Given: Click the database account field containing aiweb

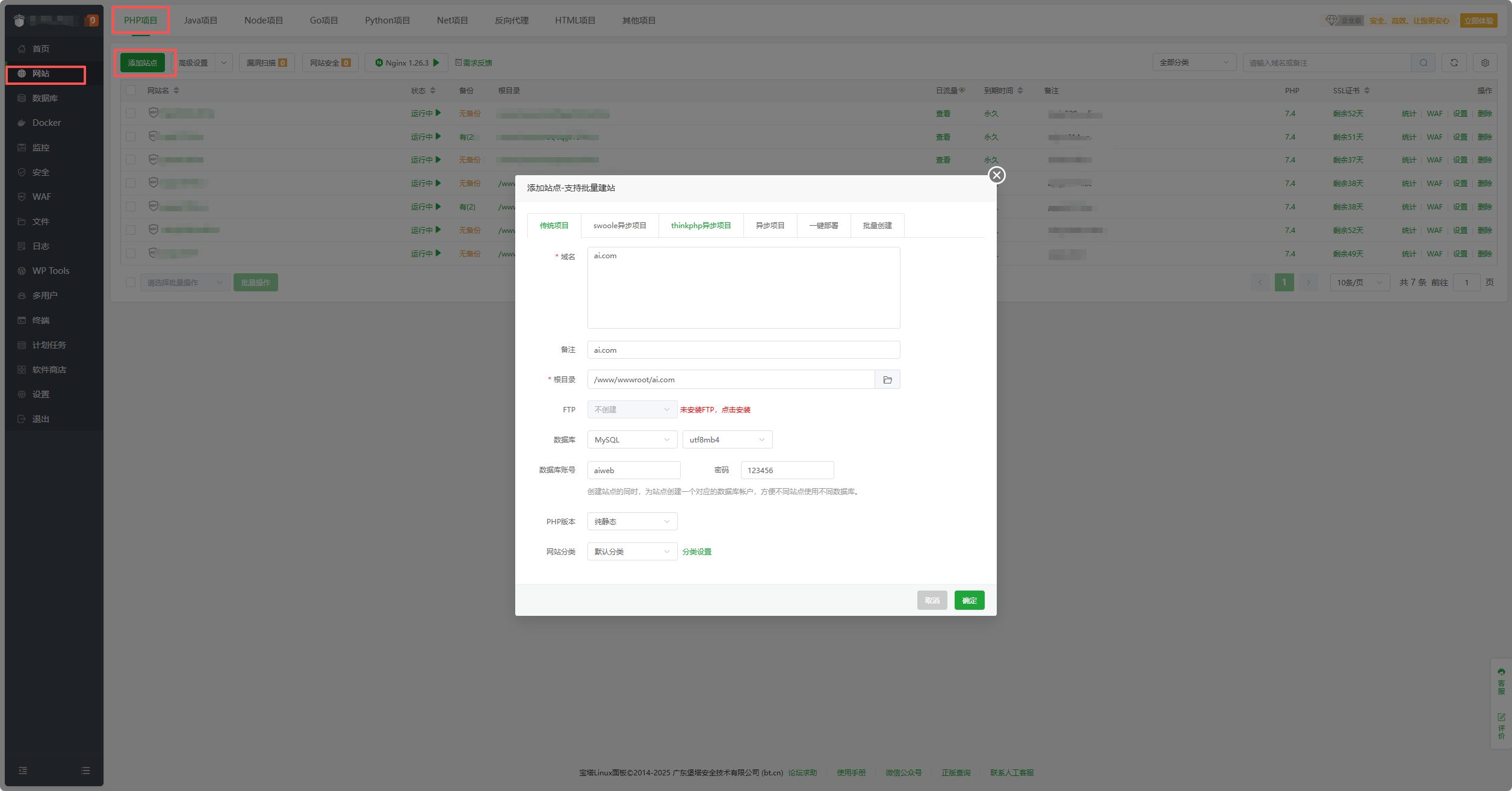Looking at the screenshot, I should pyautogui.click(x=633, y=471).
